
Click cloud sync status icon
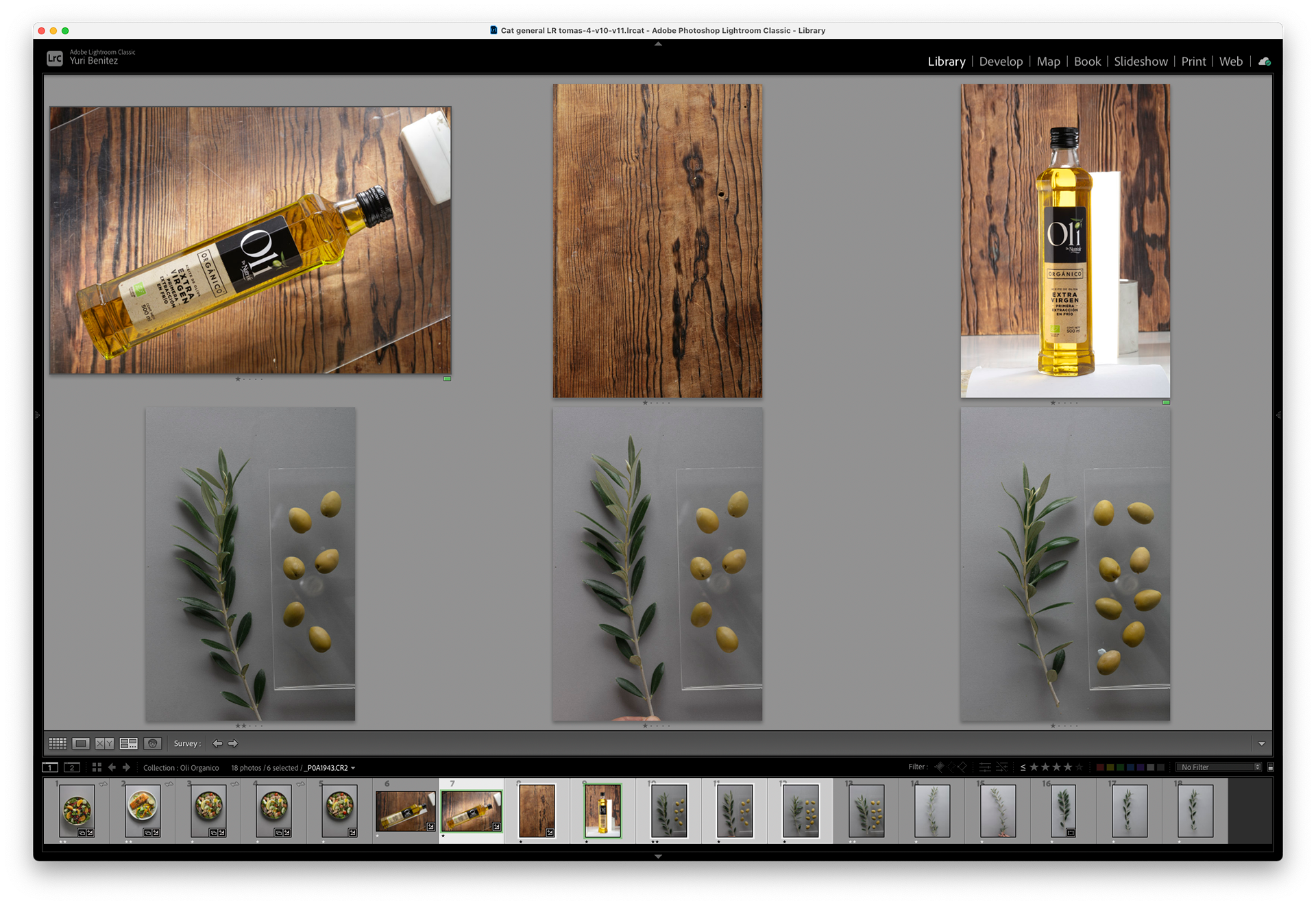[x=1265, y=62]
